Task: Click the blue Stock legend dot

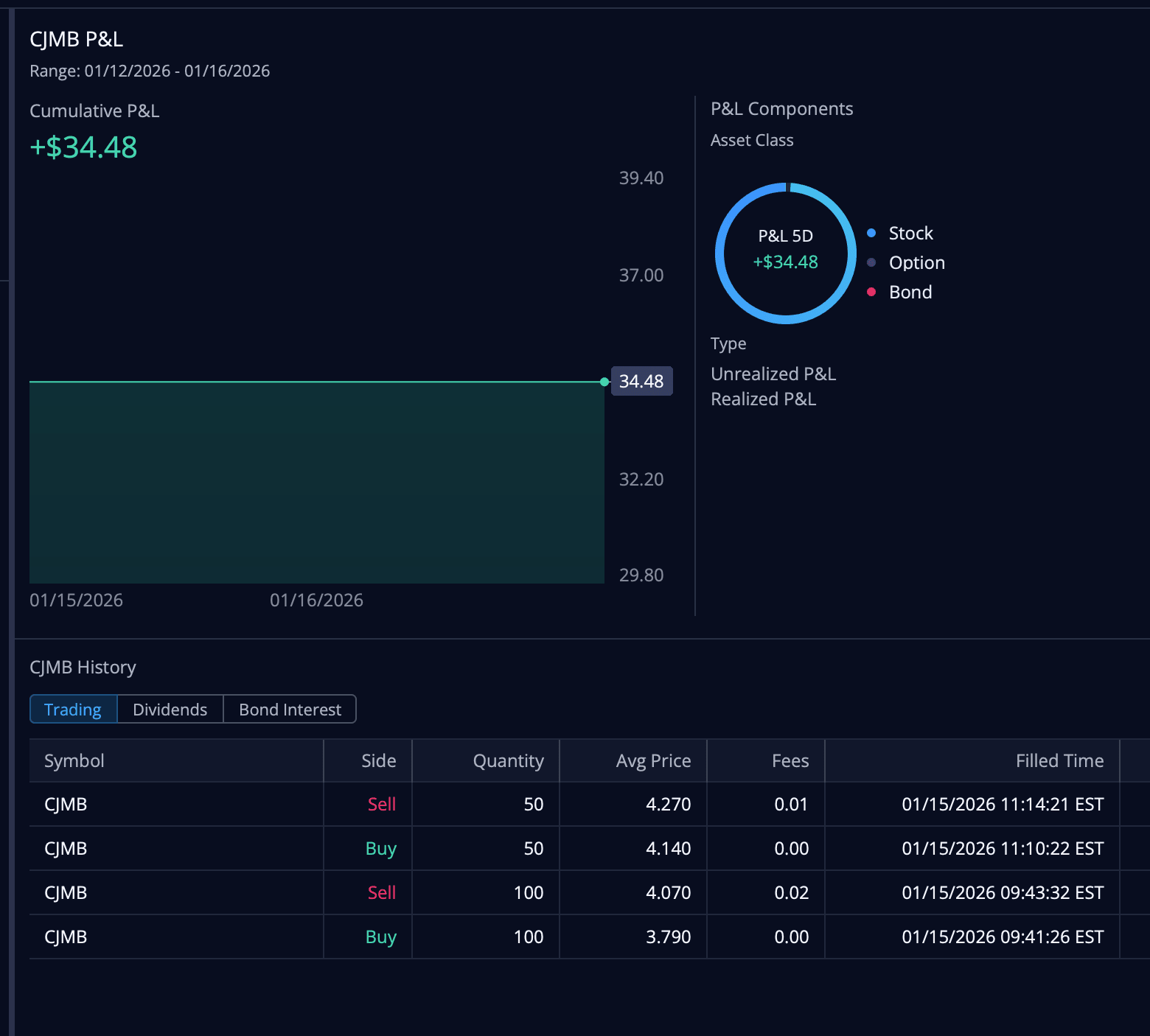Action: point(871,233)
